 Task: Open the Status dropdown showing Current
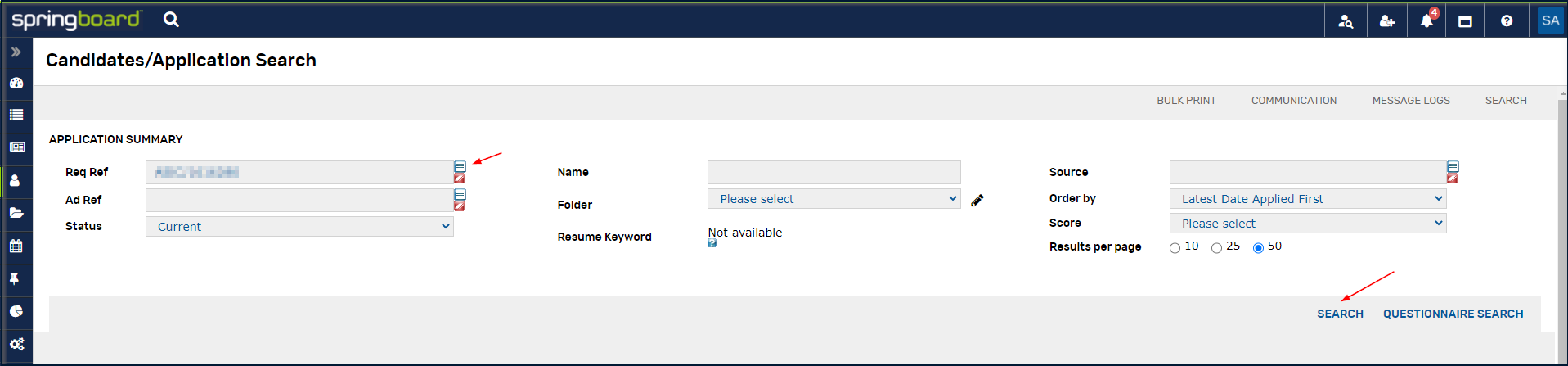299,227
